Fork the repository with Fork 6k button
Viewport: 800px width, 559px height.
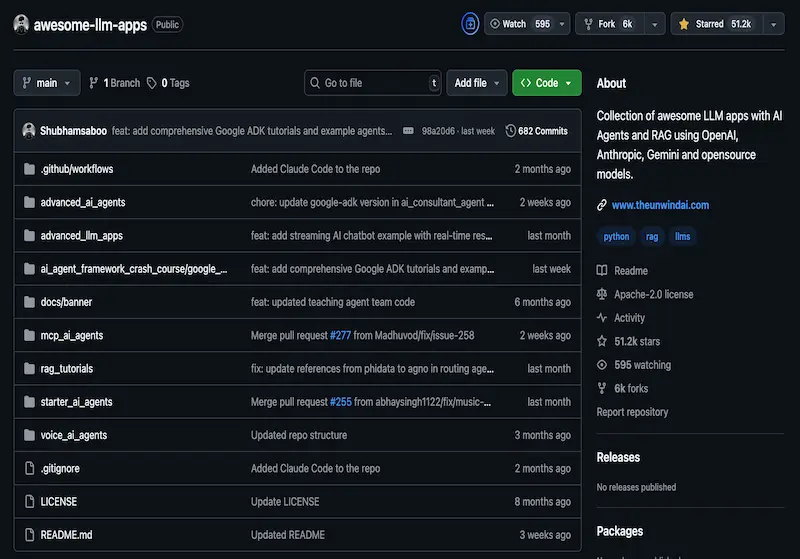click(x=610, y=24)
